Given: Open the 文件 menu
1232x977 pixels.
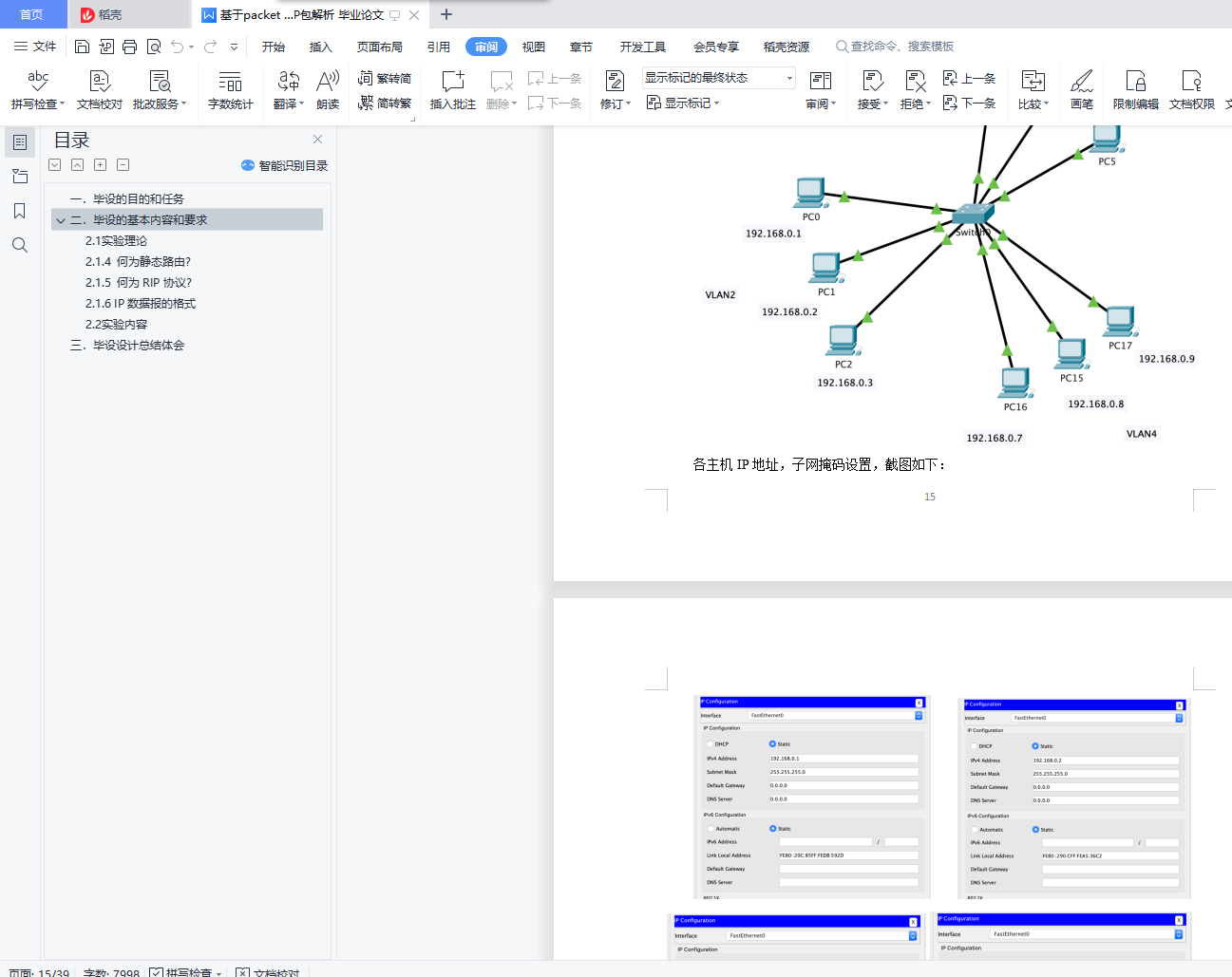Looking at the screenshot, I should (x=35, y=47).
